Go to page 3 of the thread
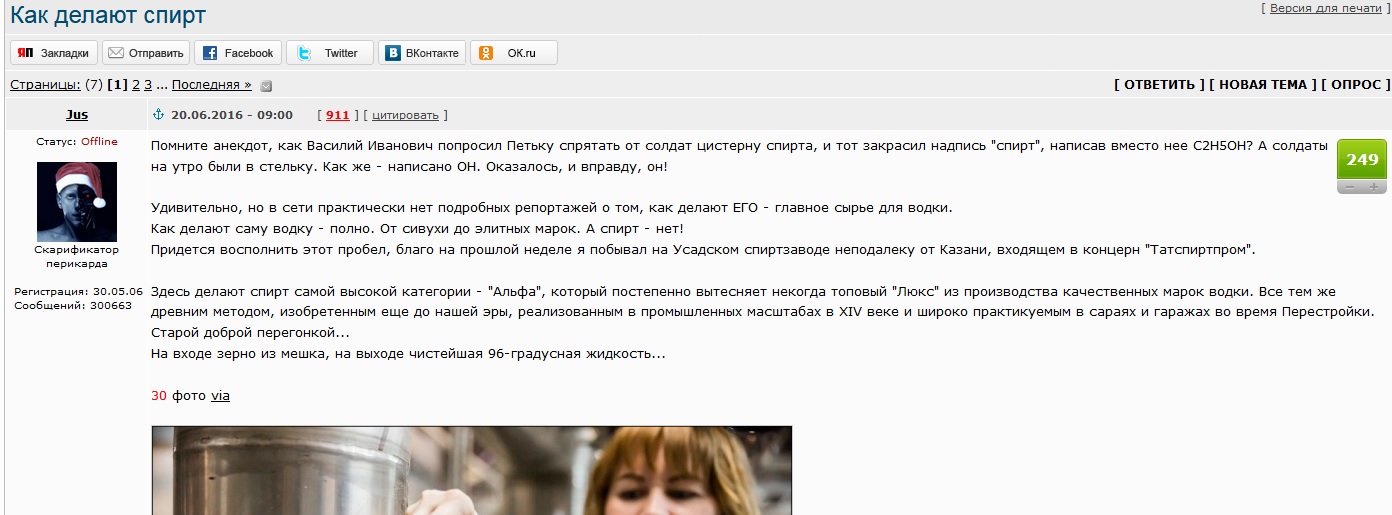The image size is (1392, 515). (148, 85)
